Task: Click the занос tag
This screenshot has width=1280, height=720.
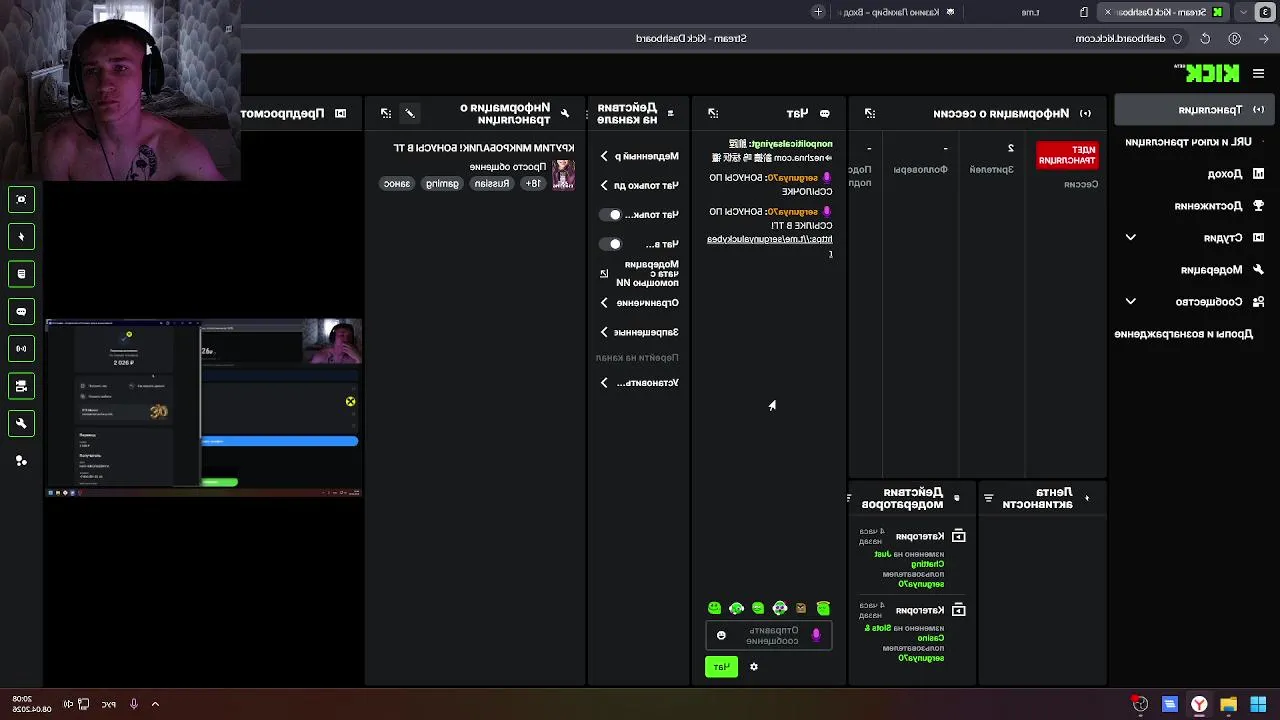Action: click(x=397, y=184)
